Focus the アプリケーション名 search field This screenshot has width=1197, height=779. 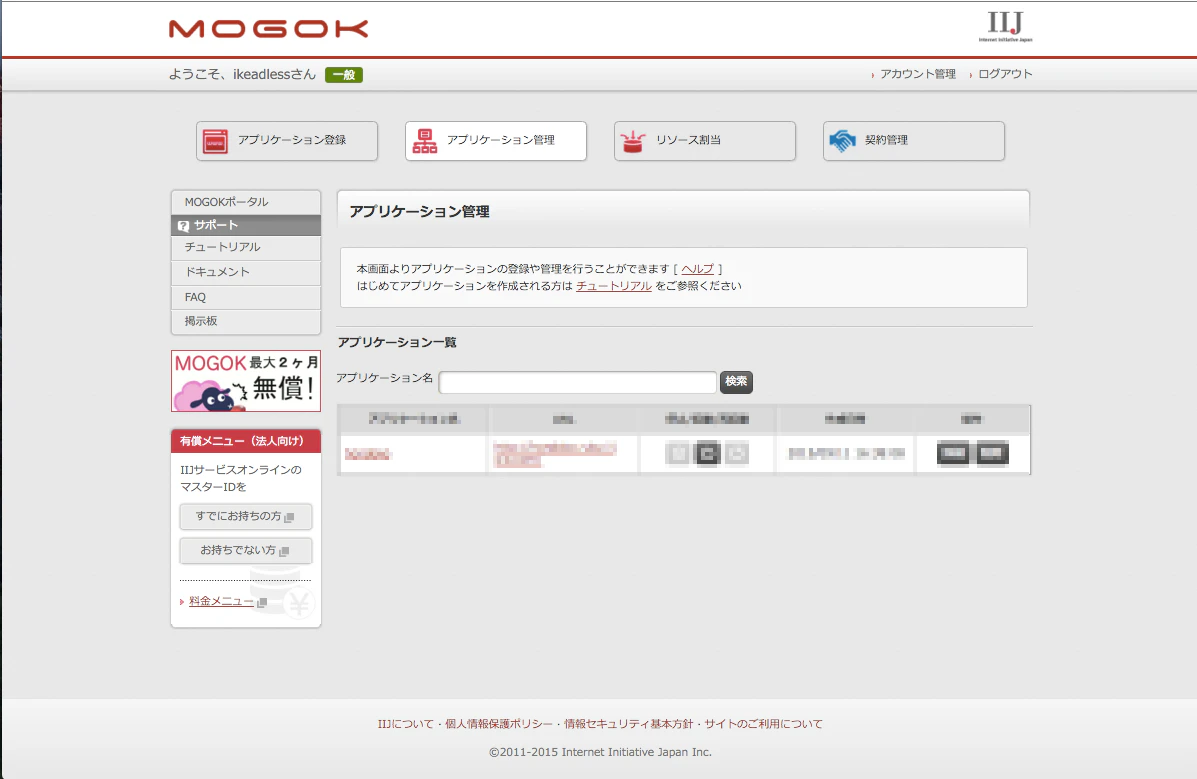(x=578, y=382)
